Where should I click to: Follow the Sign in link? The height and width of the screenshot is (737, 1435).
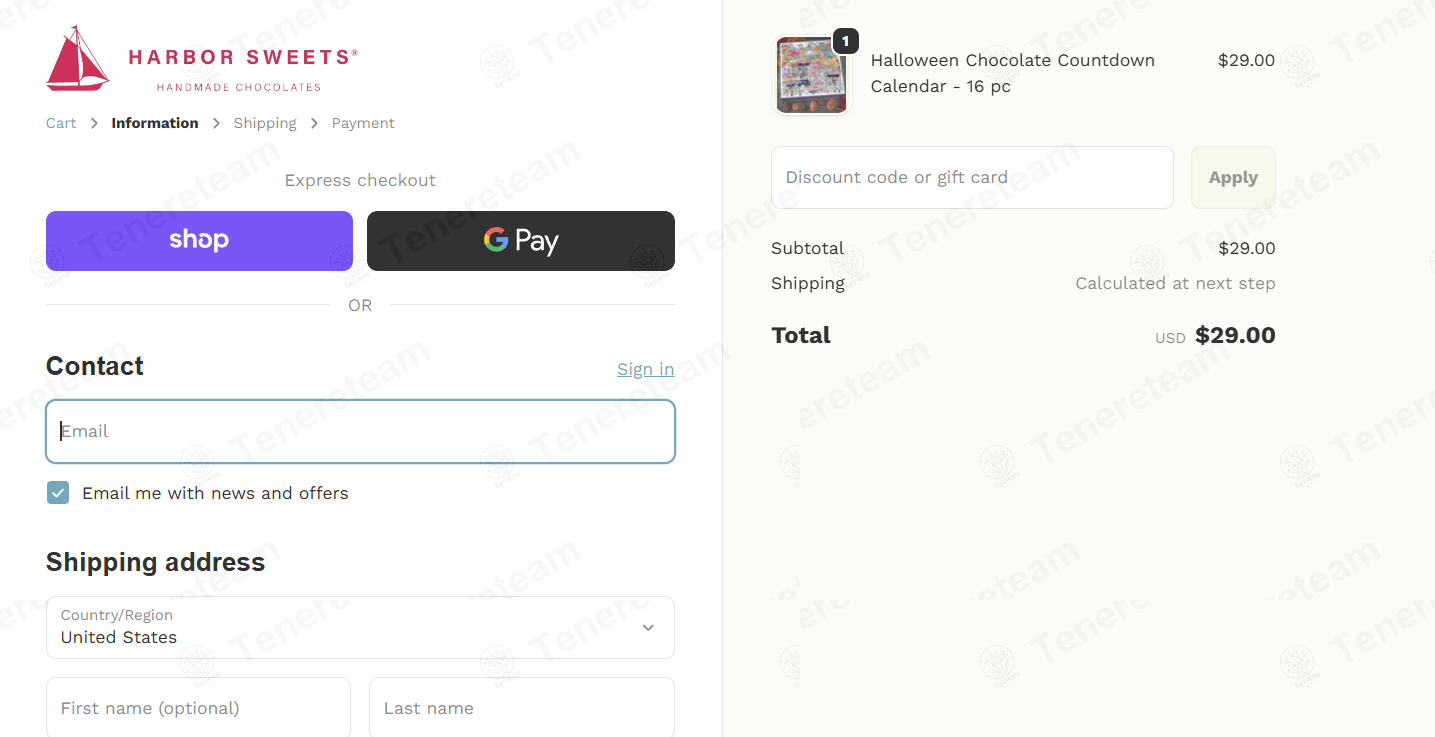click(646, 369)
